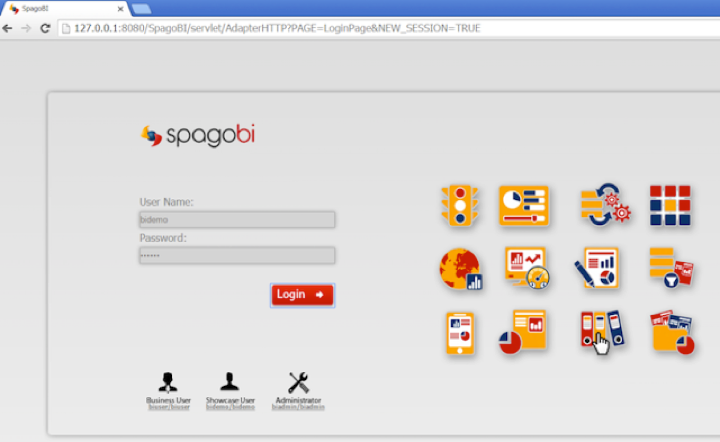Click the document with pie chart icon

point(524,332)
